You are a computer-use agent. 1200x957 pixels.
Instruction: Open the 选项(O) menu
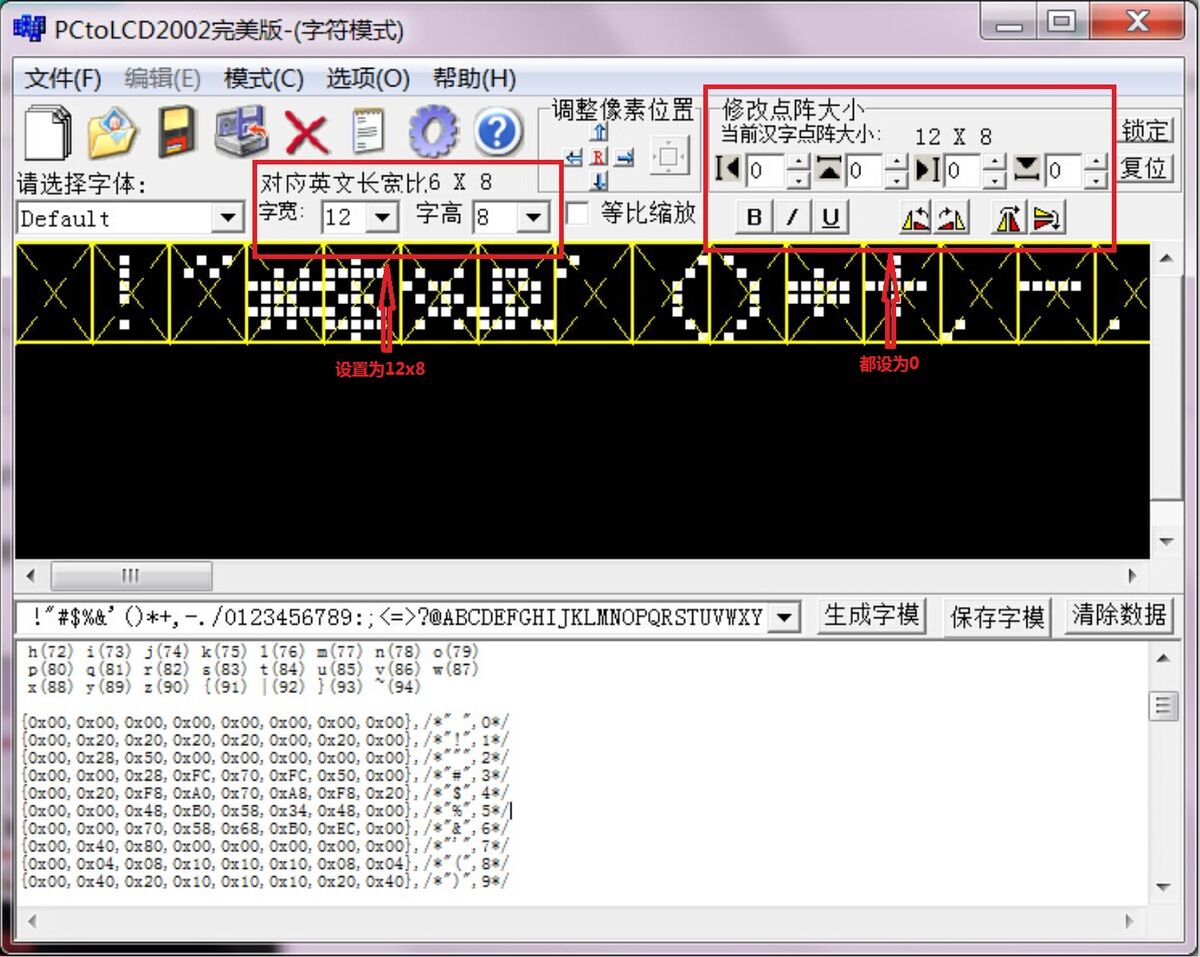367,79
